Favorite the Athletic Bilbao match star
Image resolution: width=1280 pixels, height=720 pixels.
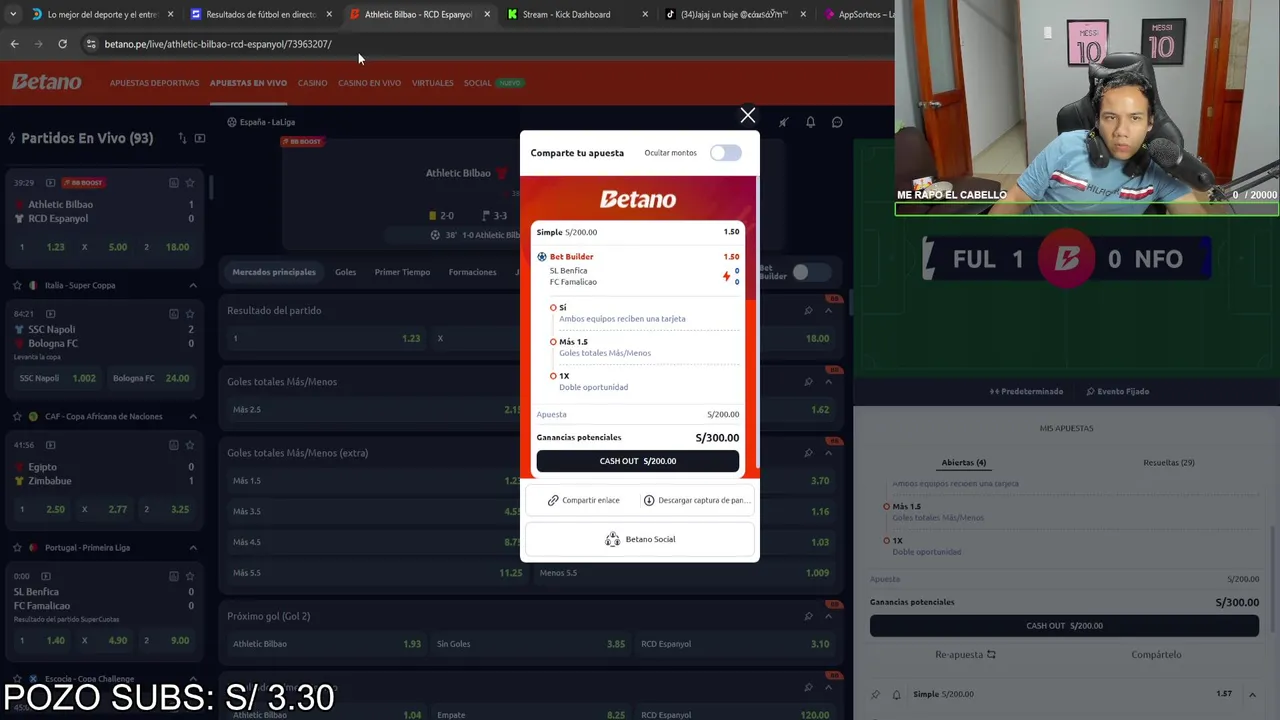coord(189,183)
